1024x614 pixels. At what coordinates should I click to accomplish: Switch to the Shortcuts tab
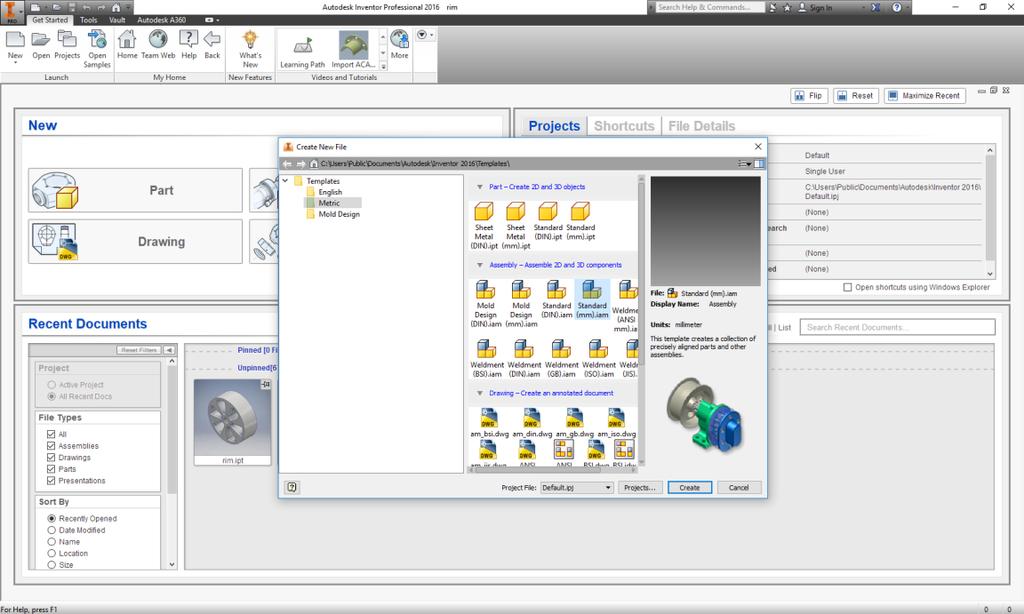click(624, 126)
